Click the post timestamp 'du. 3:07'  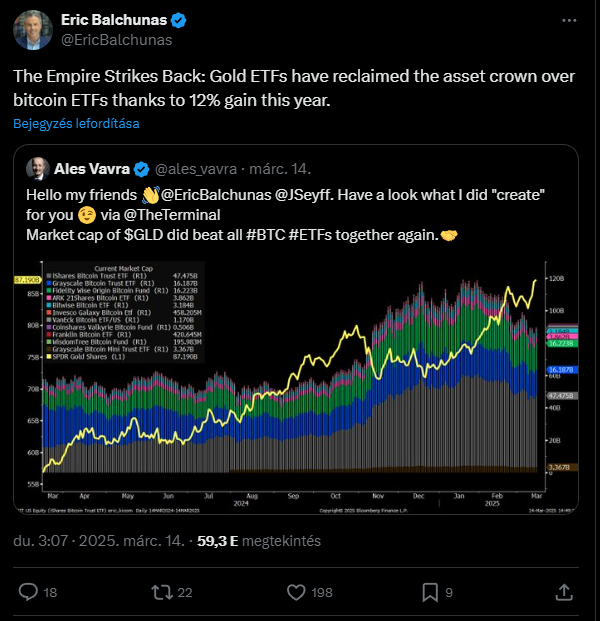(x=40, y=541)
